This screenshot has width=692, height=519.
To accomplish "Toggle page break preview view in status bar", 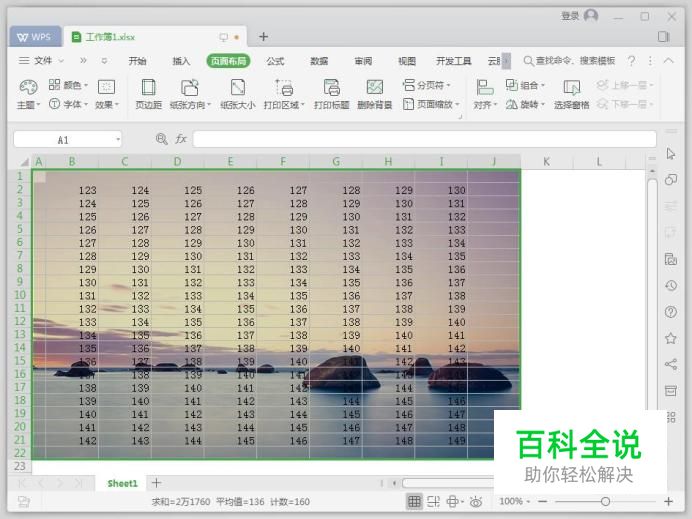I will pos(433,501).
